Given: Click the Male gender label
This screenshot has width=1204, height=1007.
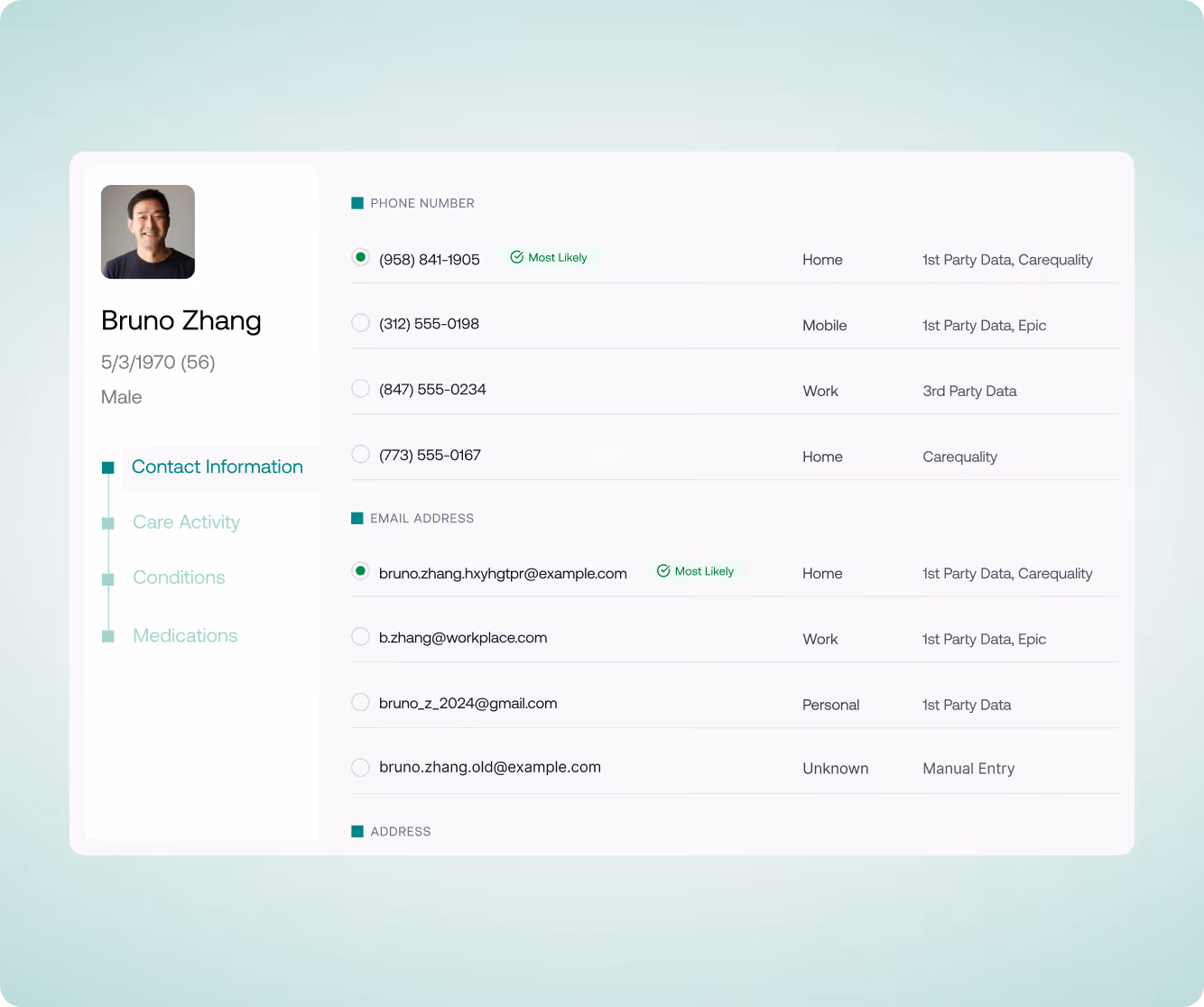Looking at the screenshot, I should point(122,397).
